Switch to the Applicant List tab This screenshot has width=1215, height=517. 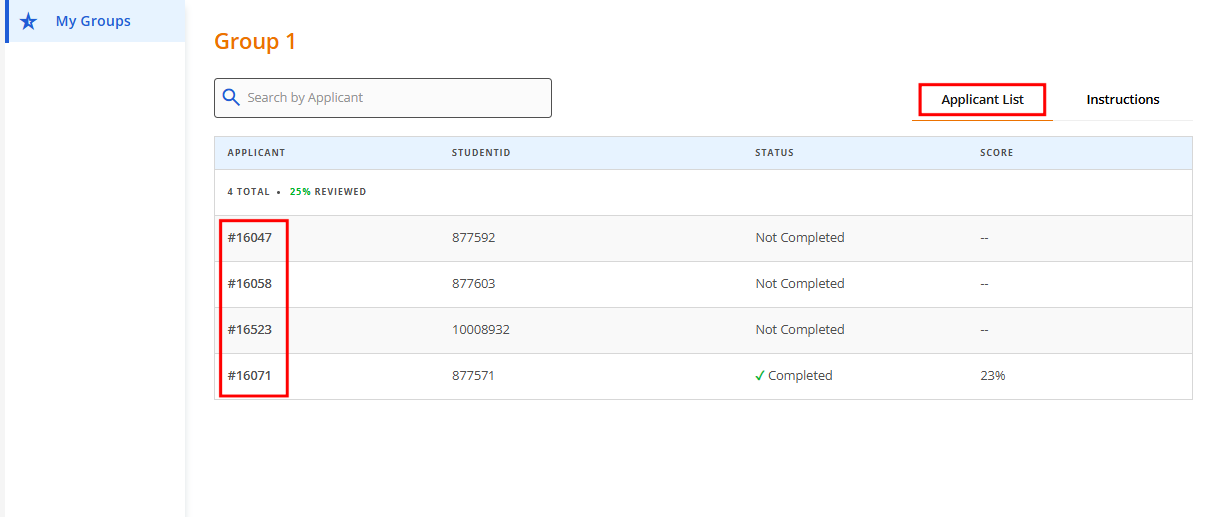click(x=982, y=99)
